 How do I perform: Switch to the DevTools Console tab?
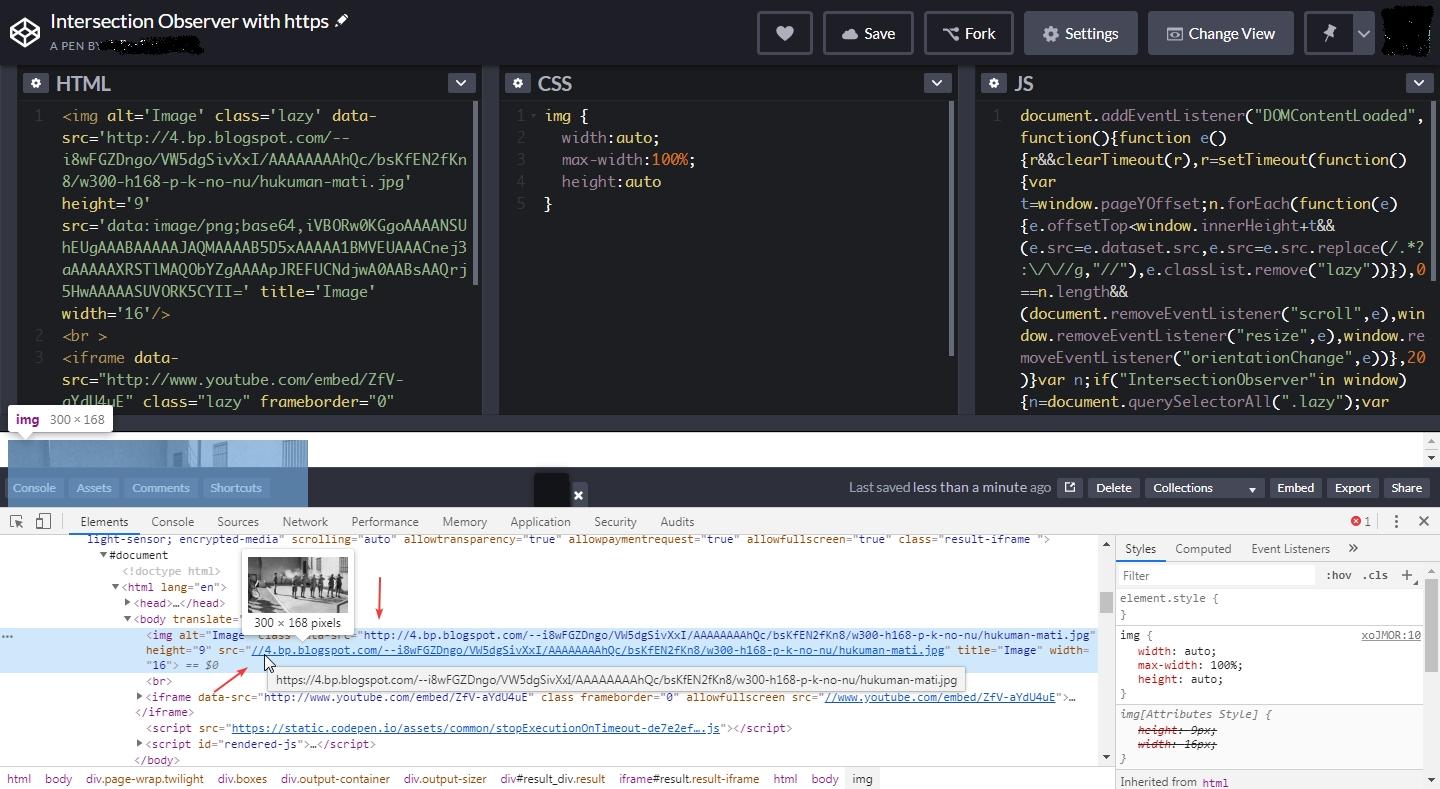click(173, 522)
